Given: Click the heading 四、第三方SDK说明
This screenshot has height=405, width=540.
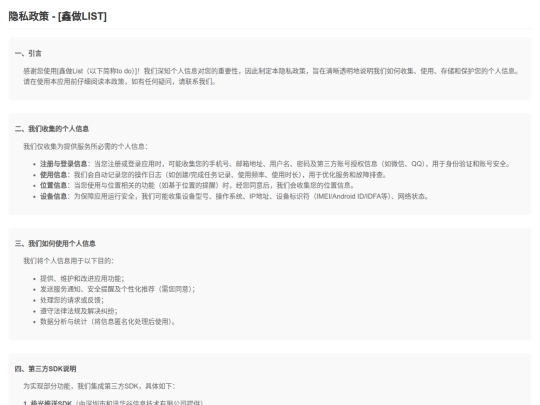Looking at the screenshot, I should 45,369.
